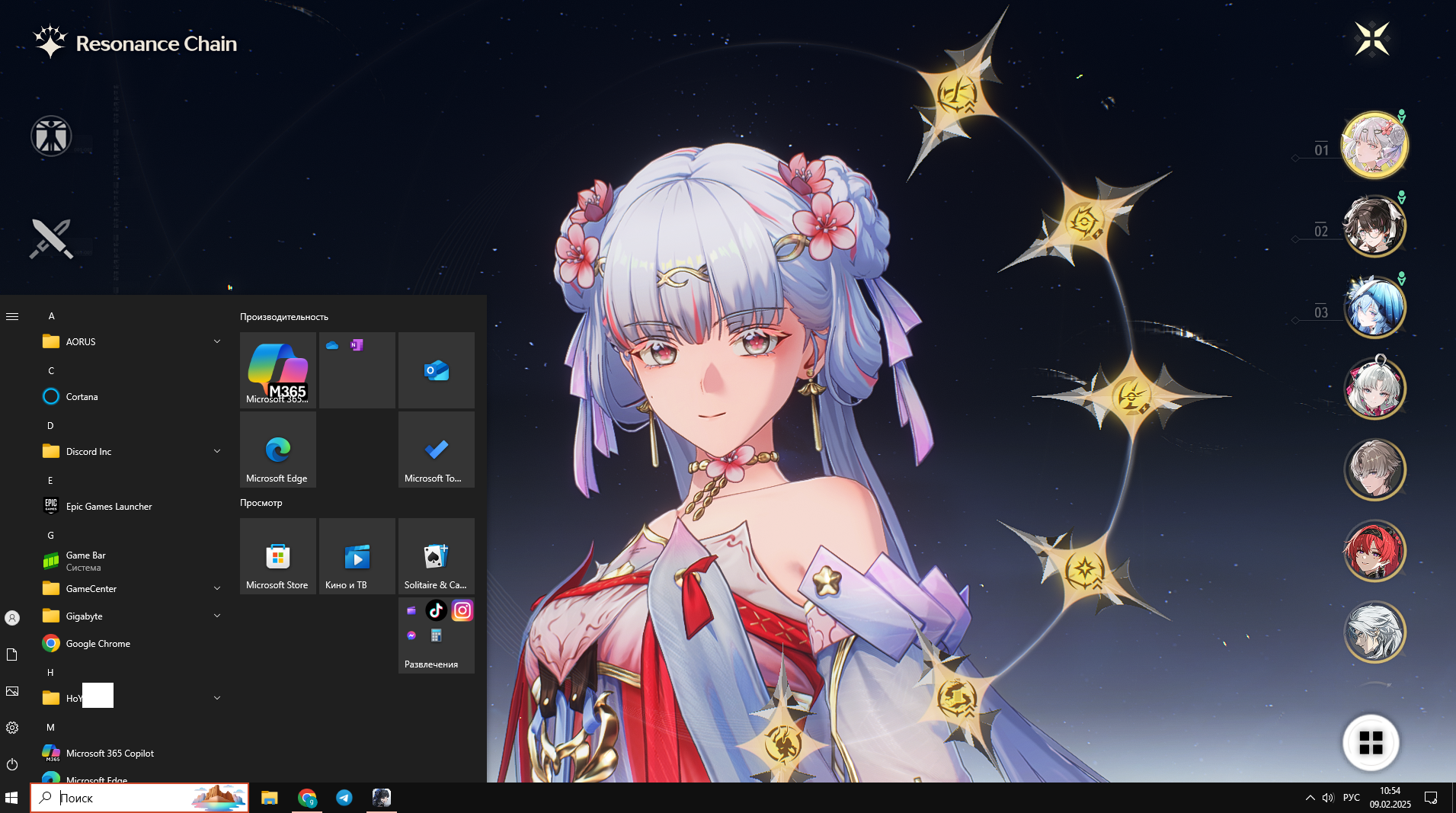
Task: Launch the Solitaire & Casual Games tile
Action: [x=436, y=556]
